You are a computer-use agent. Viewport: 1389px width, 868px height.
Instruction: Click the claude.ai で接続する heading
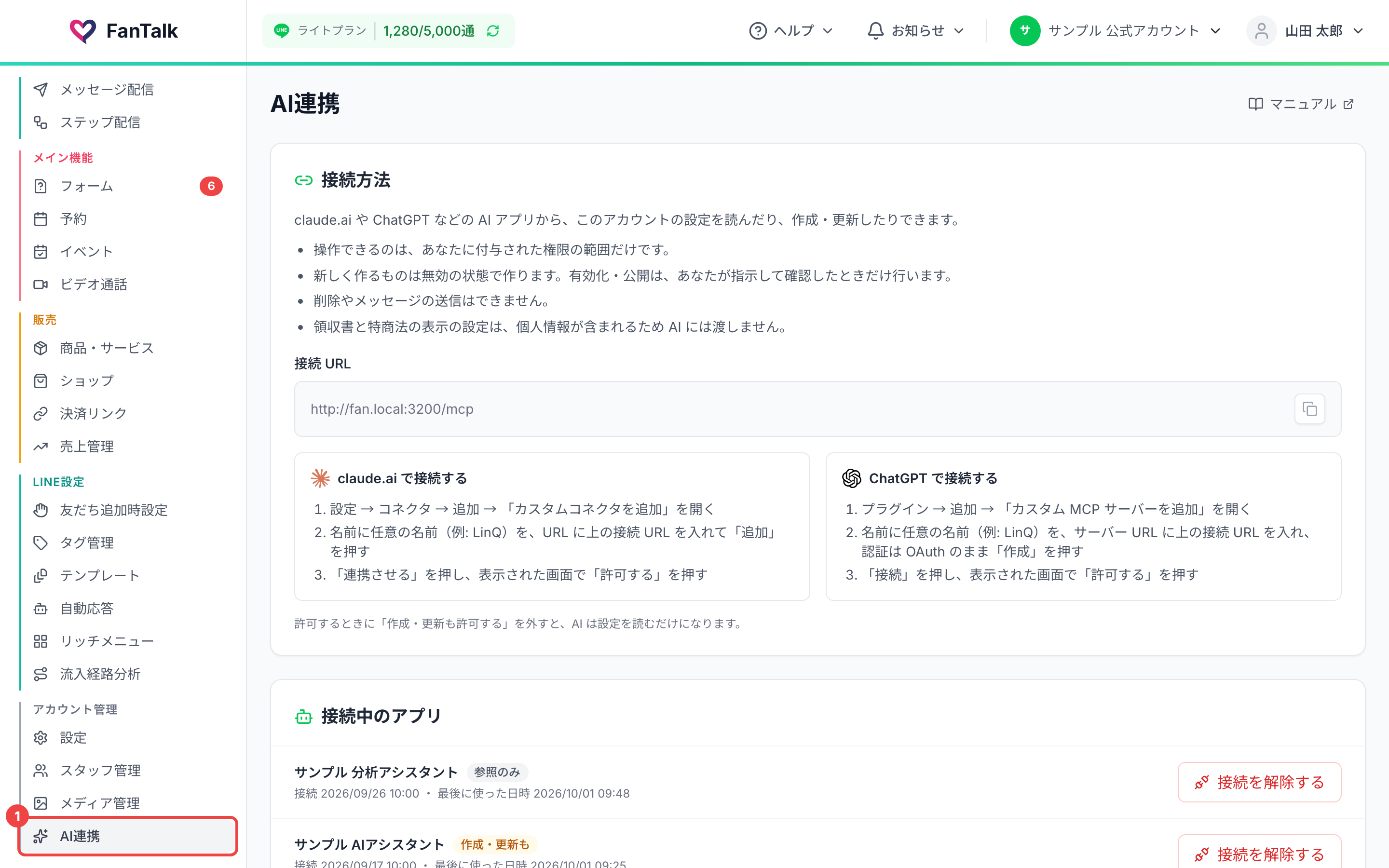click(402, 478)
